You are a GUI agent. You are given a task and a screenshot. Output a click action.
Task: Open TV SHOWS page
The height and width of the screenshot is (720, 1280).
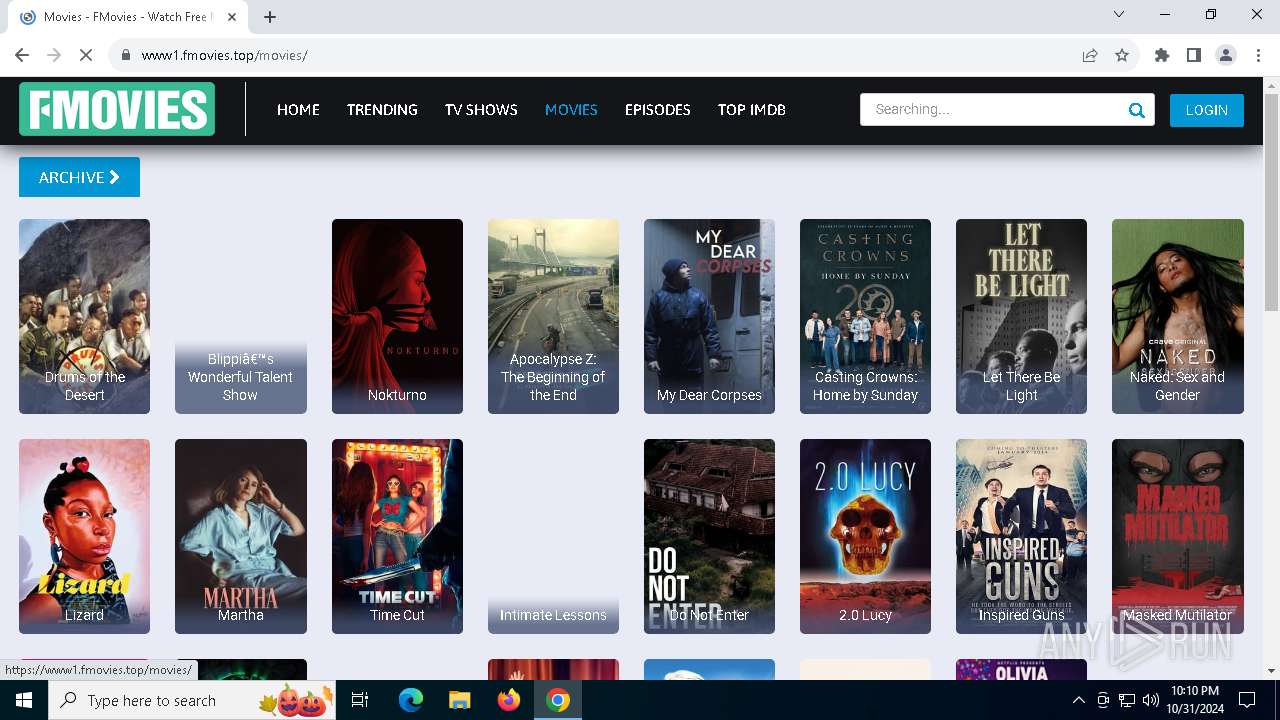tap(481, 110)
